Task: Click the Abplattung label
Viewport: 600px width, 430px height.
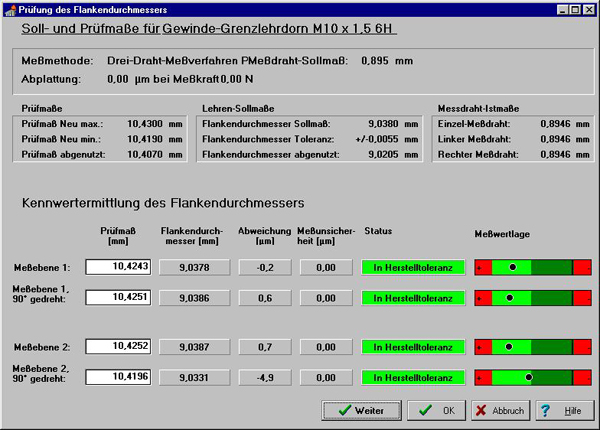Action: point(51,79)
